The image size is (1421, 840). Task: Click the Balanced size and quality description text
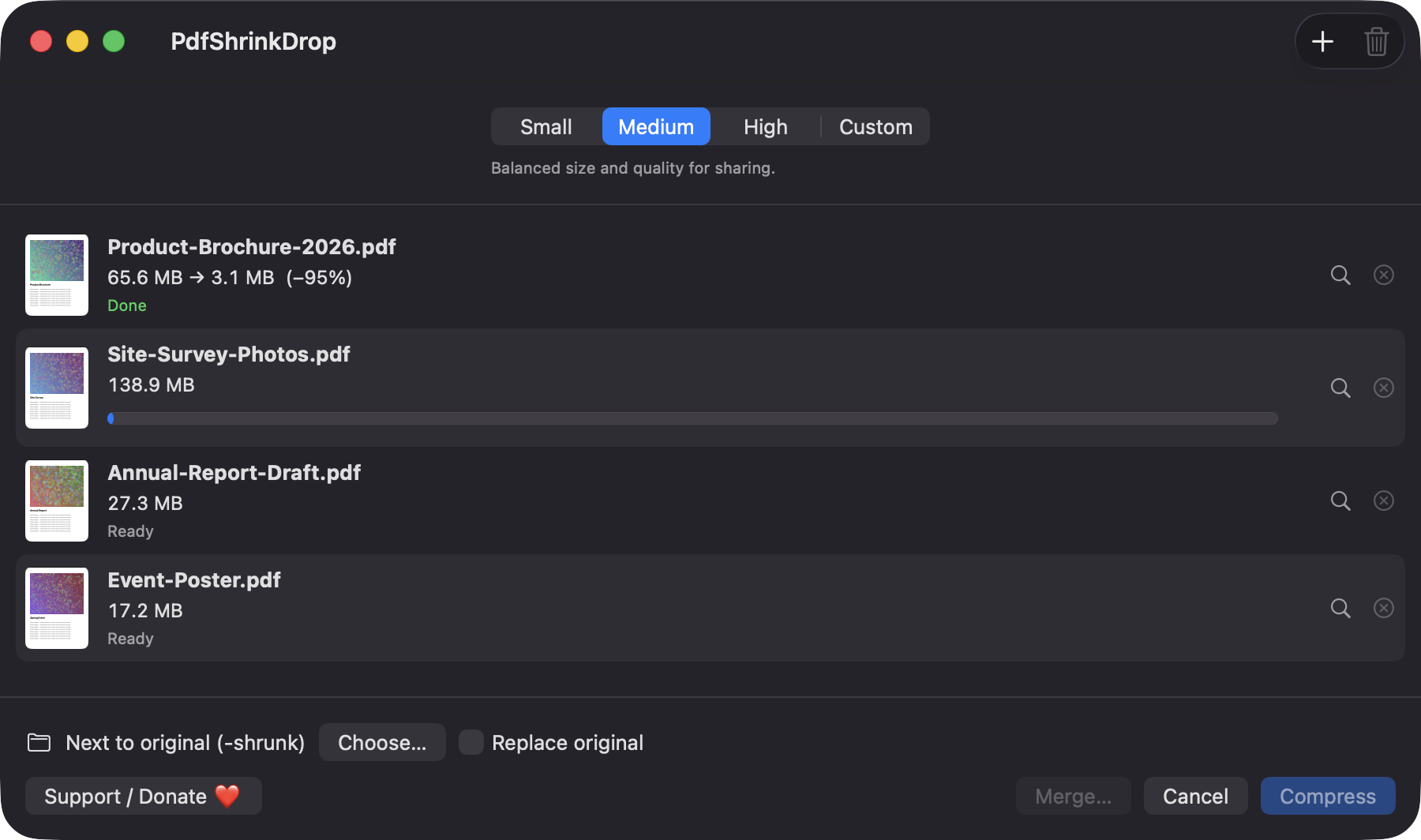[633, 168]
